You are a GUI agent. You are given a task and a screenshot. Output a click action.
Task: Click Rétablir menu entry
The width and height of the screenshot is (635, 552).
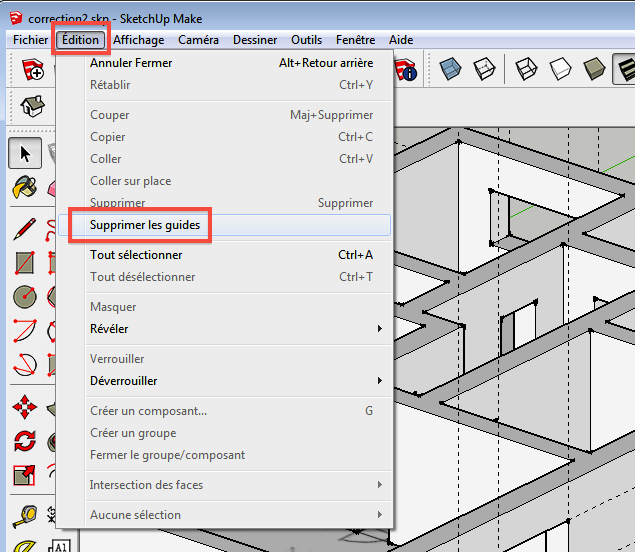[224, 85]
